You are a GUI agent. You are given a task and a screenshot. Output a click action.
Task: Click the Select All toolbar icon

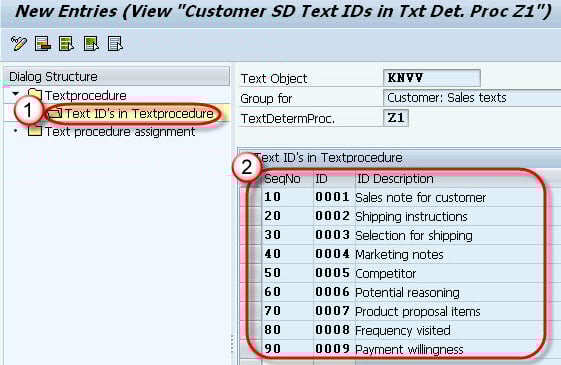pyautogui.click(x=67, y=44)
